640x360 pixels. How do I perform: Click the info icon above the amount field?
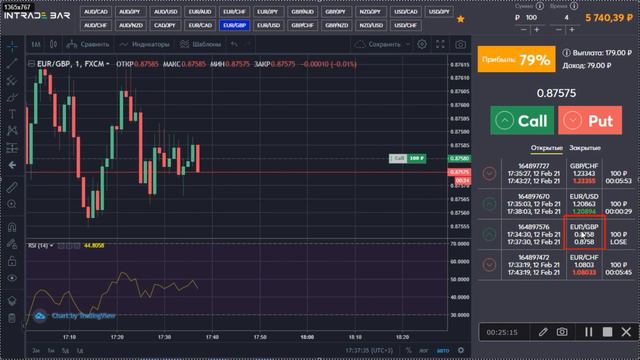click(540, 6)
